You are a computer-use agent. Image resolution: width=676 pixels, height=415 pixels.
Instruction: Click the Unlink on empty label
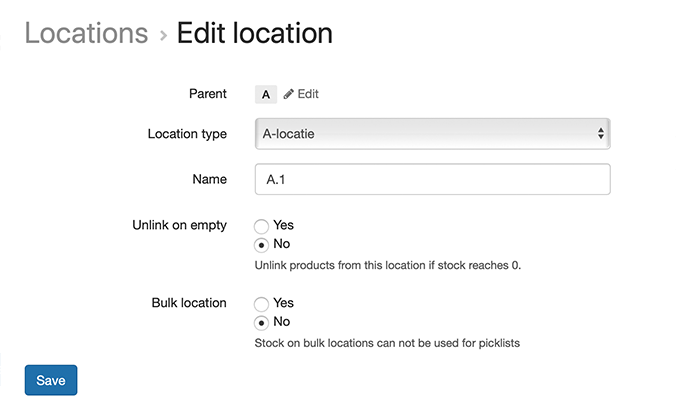point(179,225)
